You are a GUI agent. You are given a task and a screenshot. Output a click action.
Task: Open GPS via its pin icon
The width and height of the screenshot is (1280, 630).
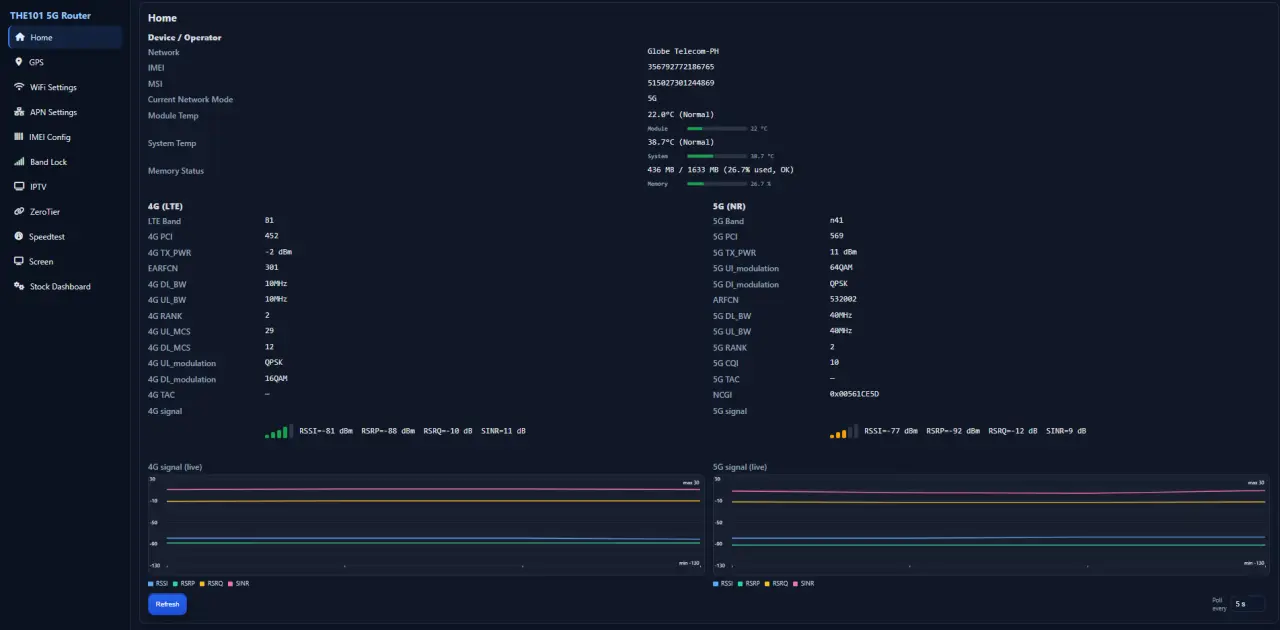click(19, 62)
